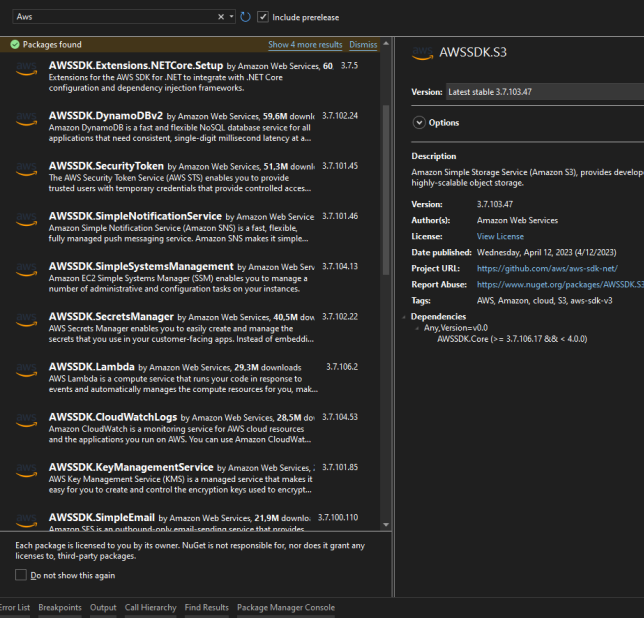Image resolution: width=644 pixels, height=618 pixels.
Task: Open the search history dropdown arrow
Action: click(x=231, y=16)
